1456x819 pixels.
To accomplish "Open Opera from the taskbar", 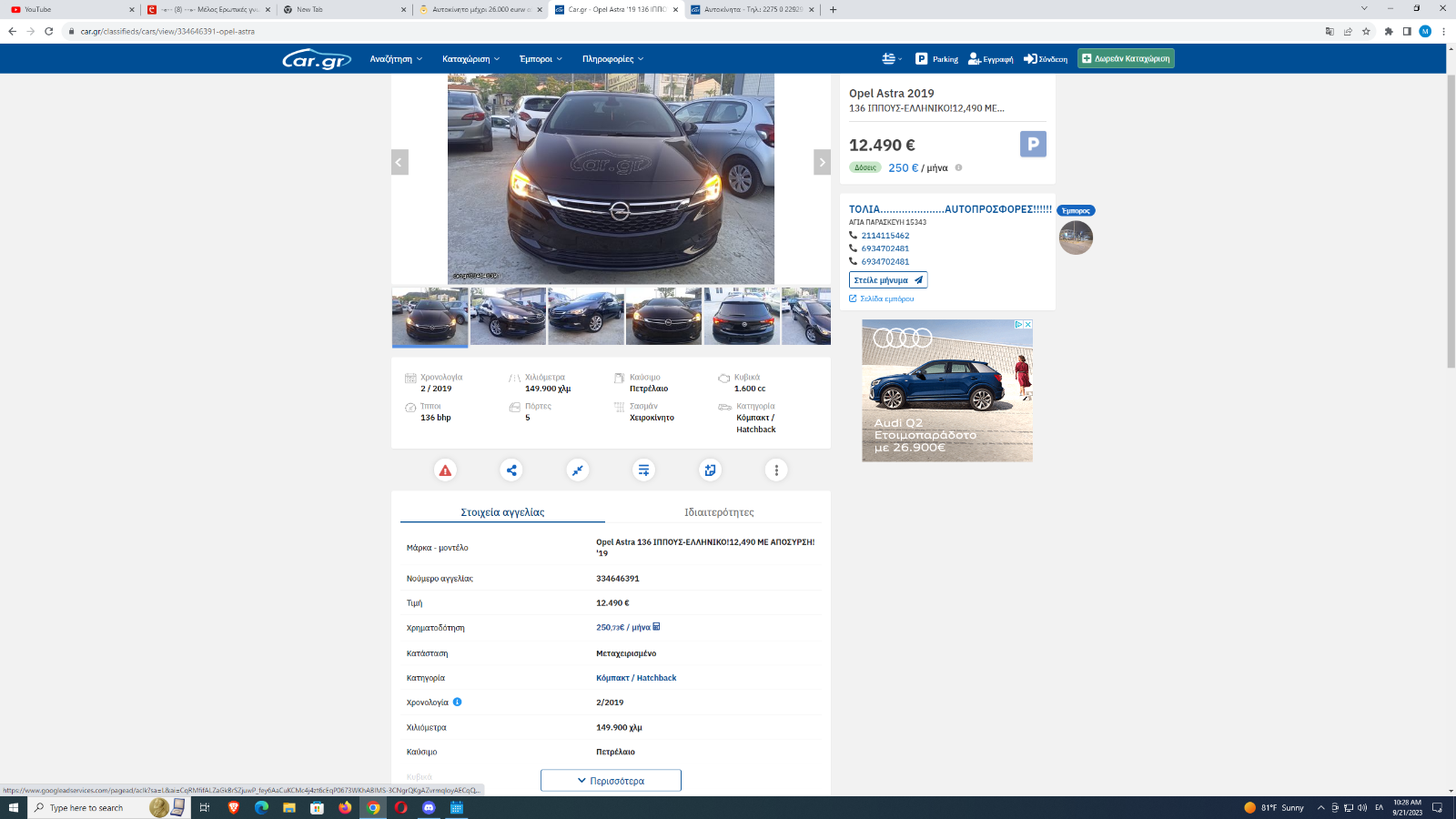I will point(400,807).
